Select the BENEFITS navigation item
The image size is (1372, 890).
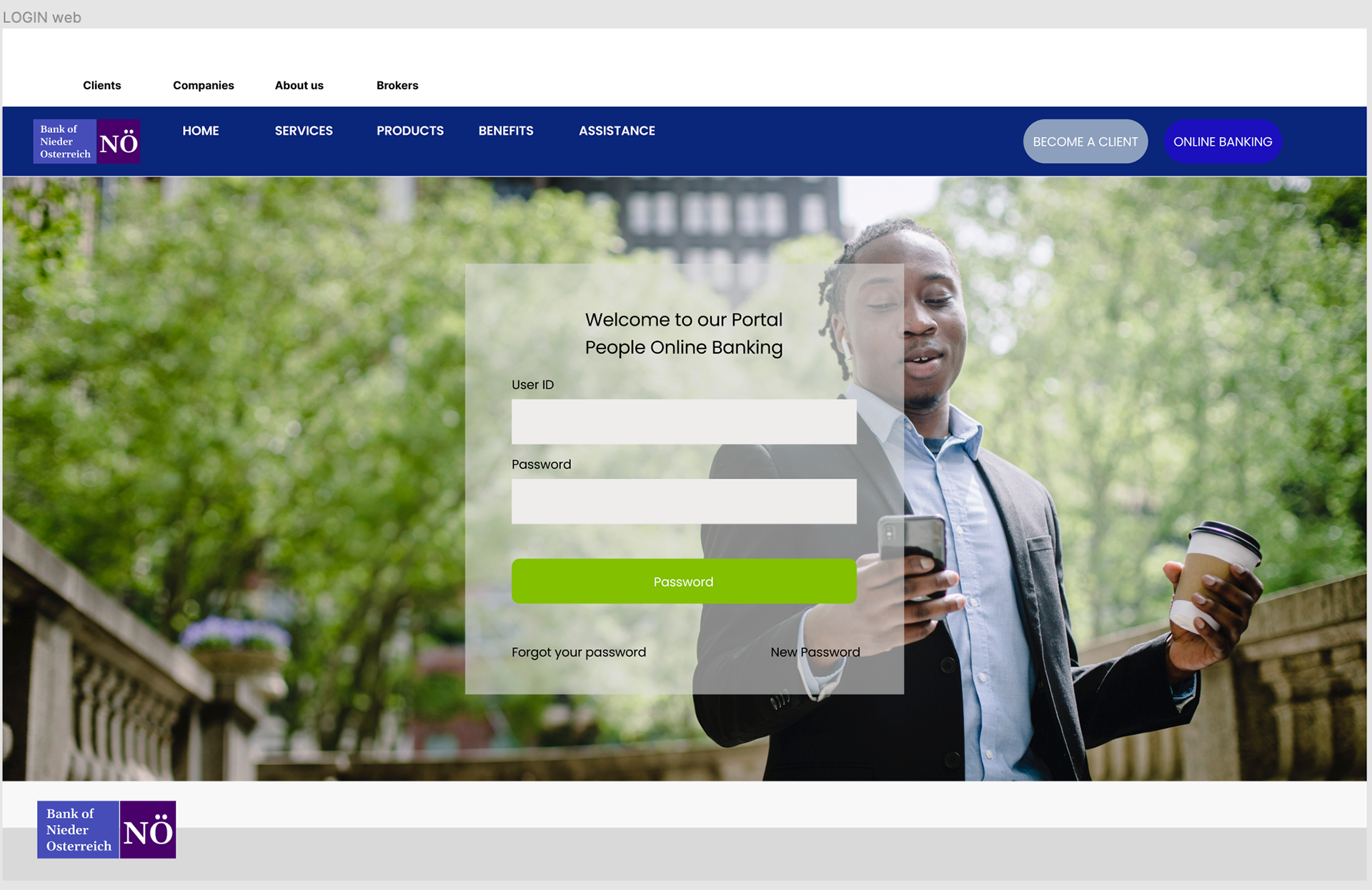tap(506, 131)
